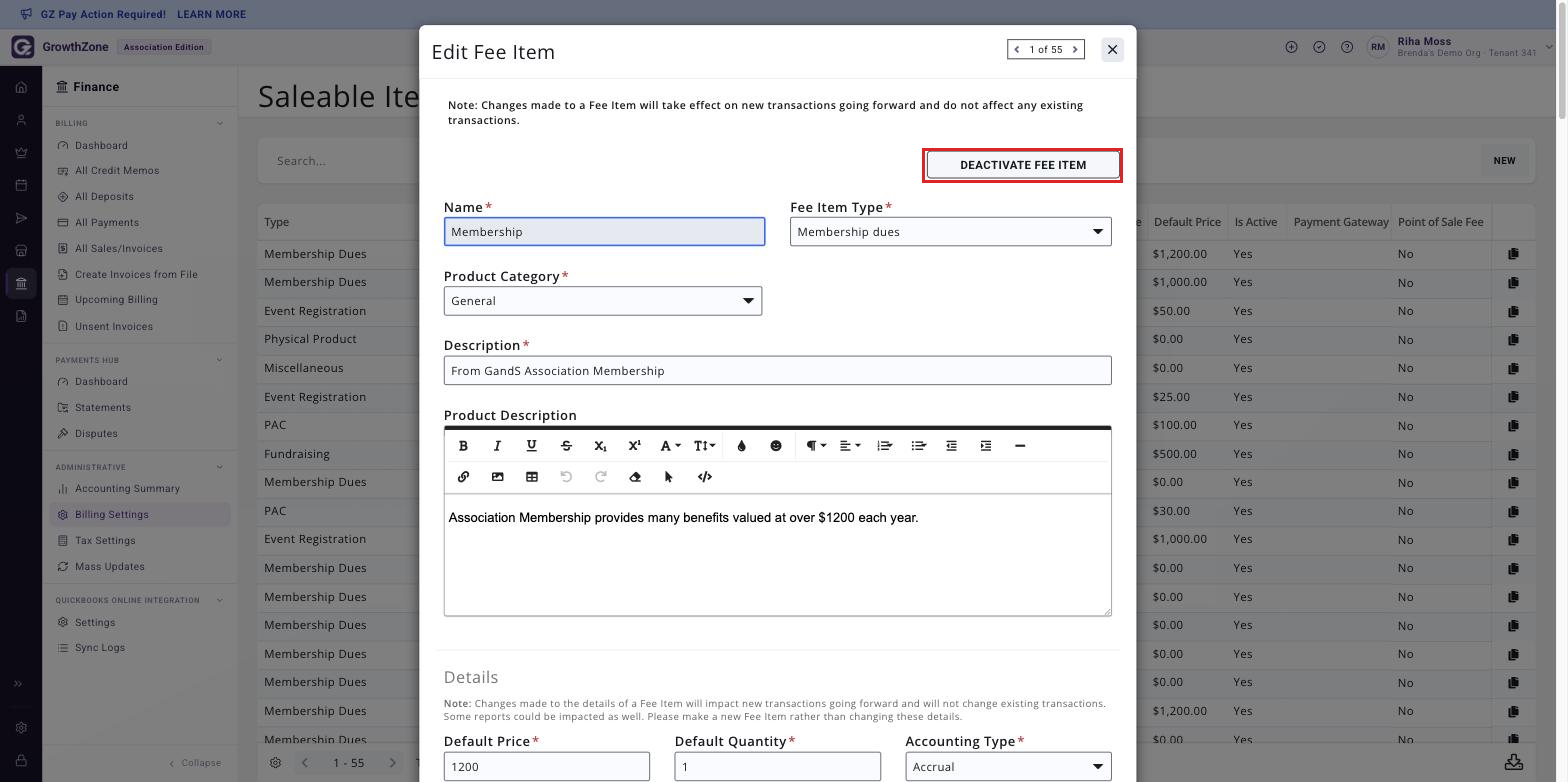Go to next fee item in pager
1568x782 pixels.
click(x=1075, y=49)
